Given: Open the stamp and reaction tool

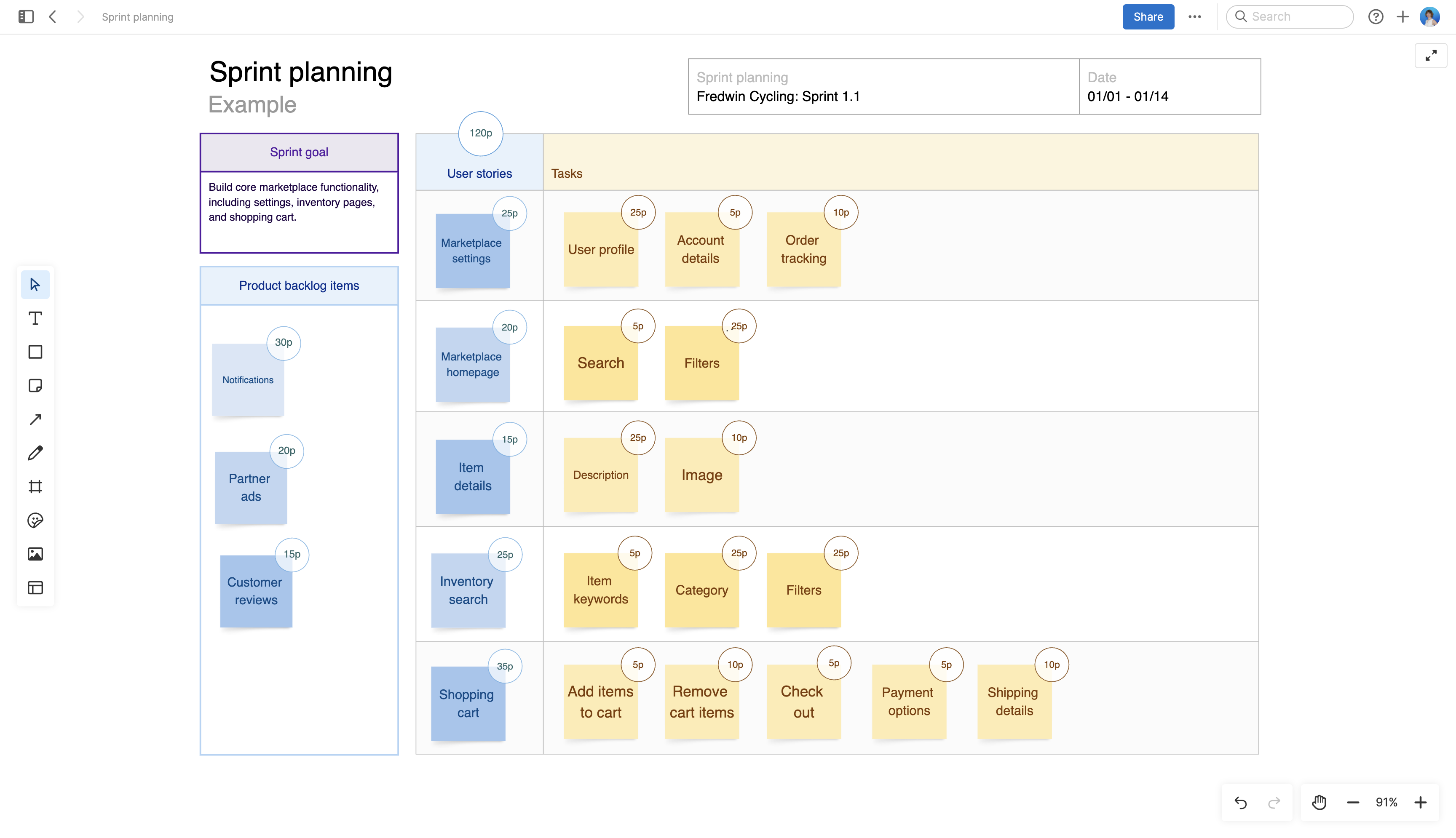Looking at the screenshot, I should pyautogui.click(x=35, y=520).
